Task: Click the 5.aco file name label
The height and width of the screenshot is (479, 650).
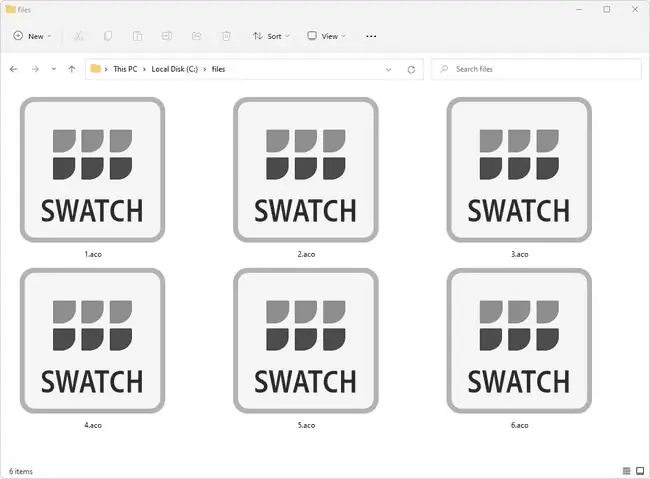Action: [x=306, y=425]
